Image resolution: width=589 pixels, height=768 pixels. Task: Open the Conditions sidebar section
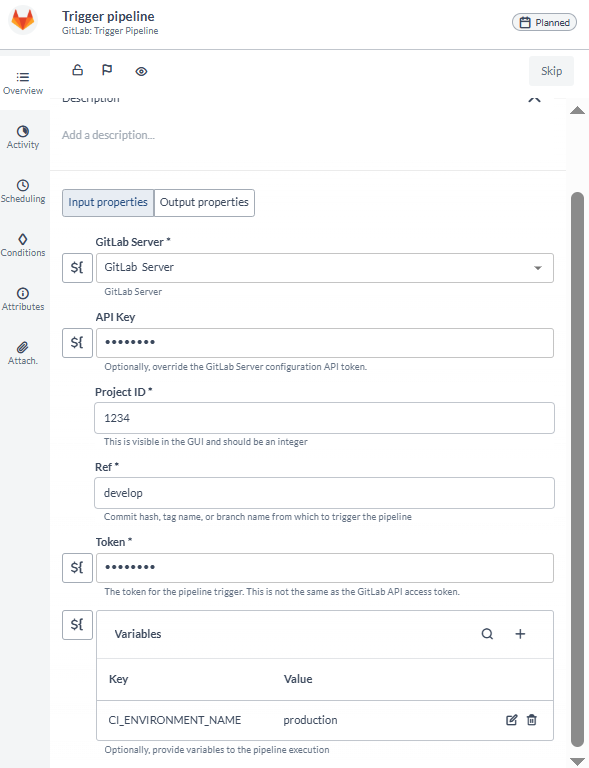coord(23,245)
